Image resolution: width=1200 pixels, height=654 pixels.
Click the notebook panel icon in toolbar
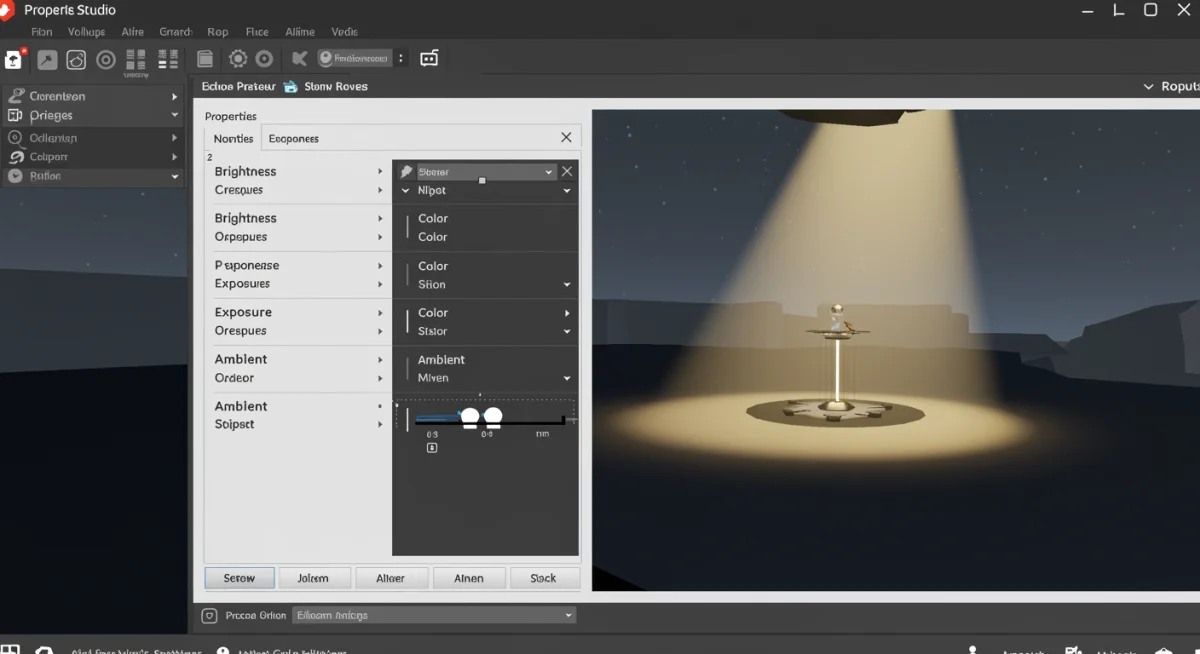(x=205, y=59)
